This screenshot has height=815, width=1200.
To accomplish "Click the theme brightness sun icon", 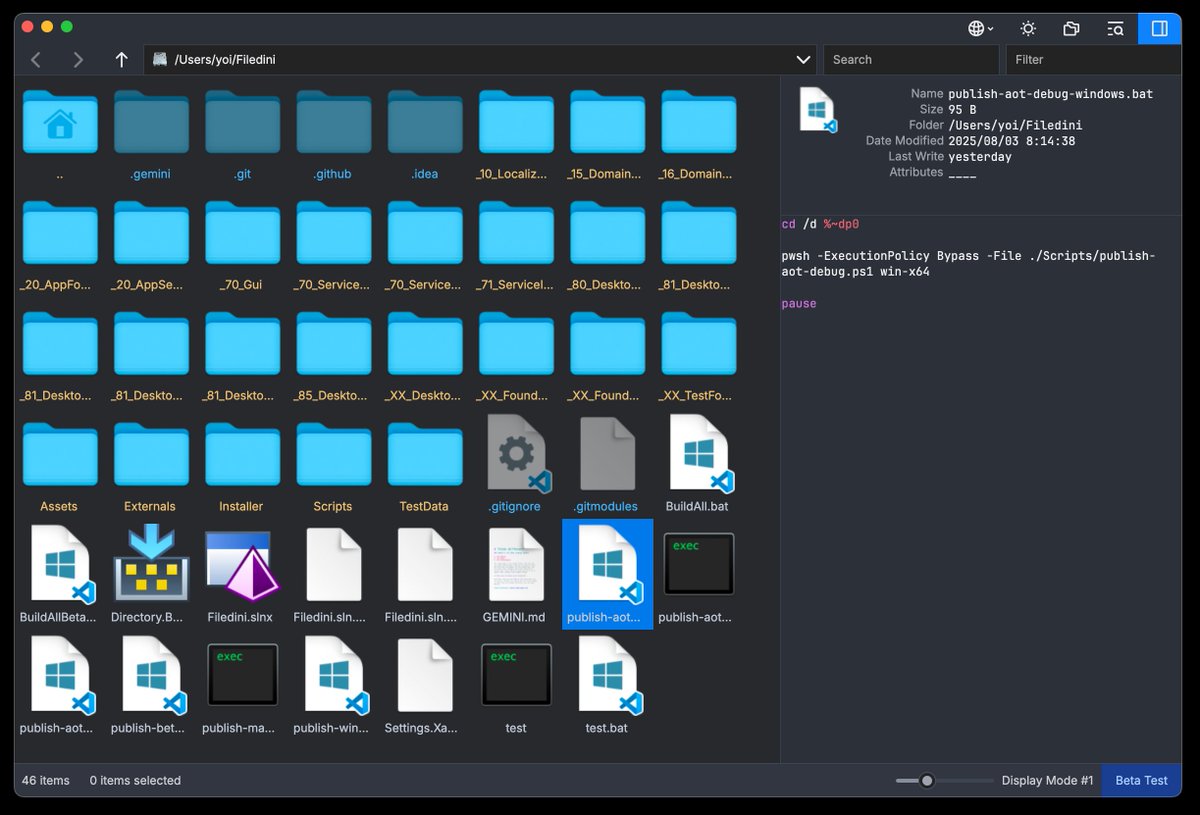I will tap(1027, 28).
